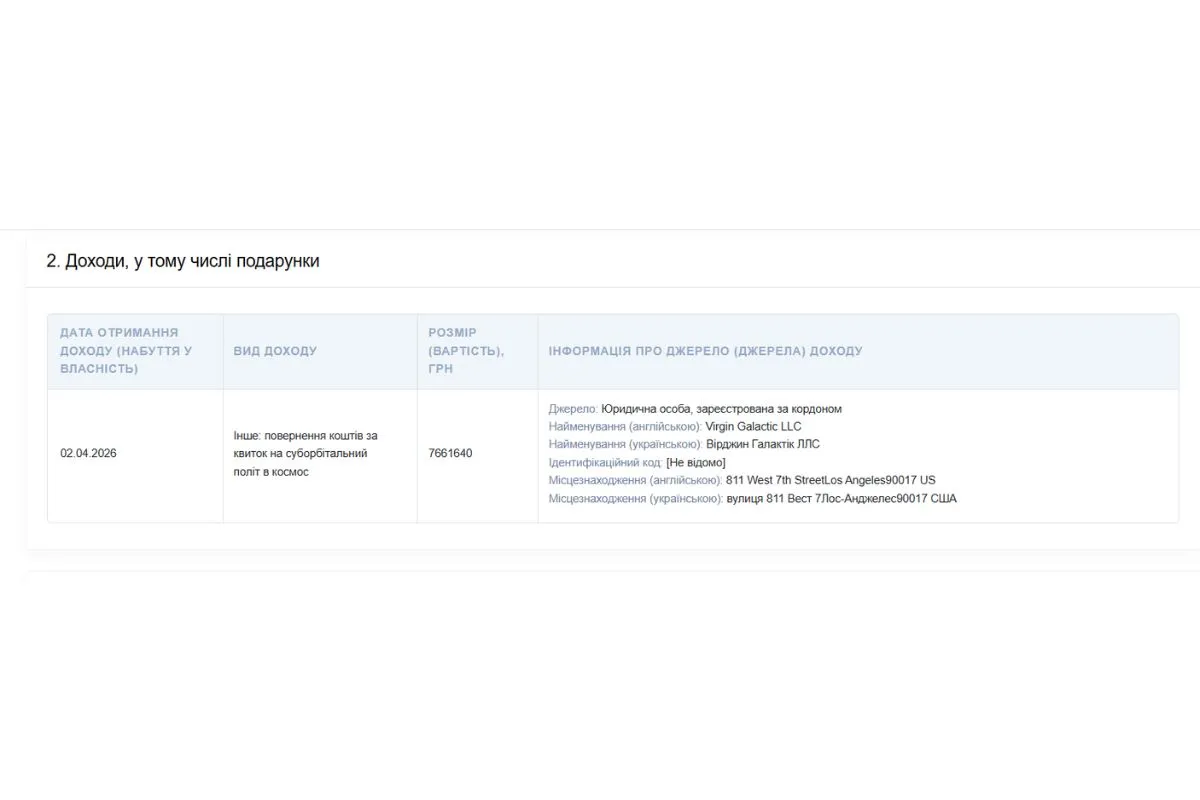Image resolution: width=1200 pixels, height=800 pixels.
Task: Select the Ukrainian address "вулиця 811 Вест"
Action: [769, 498]
